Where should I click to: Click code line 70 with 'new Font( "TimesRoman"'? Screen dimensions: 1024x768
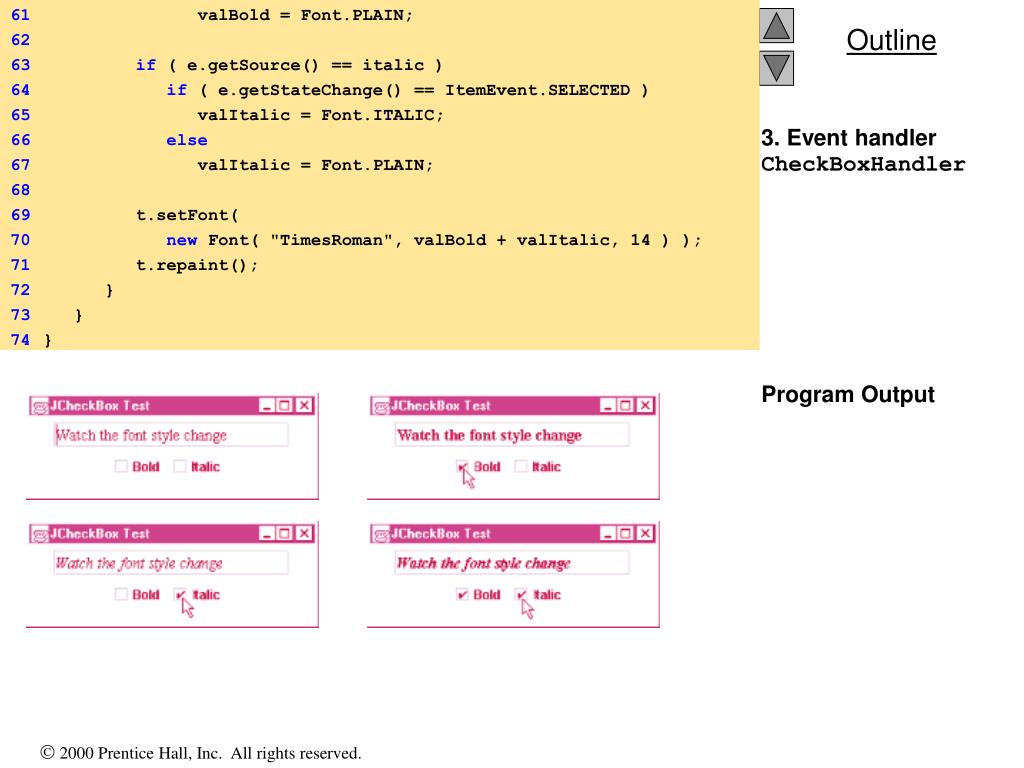[434, 240]
